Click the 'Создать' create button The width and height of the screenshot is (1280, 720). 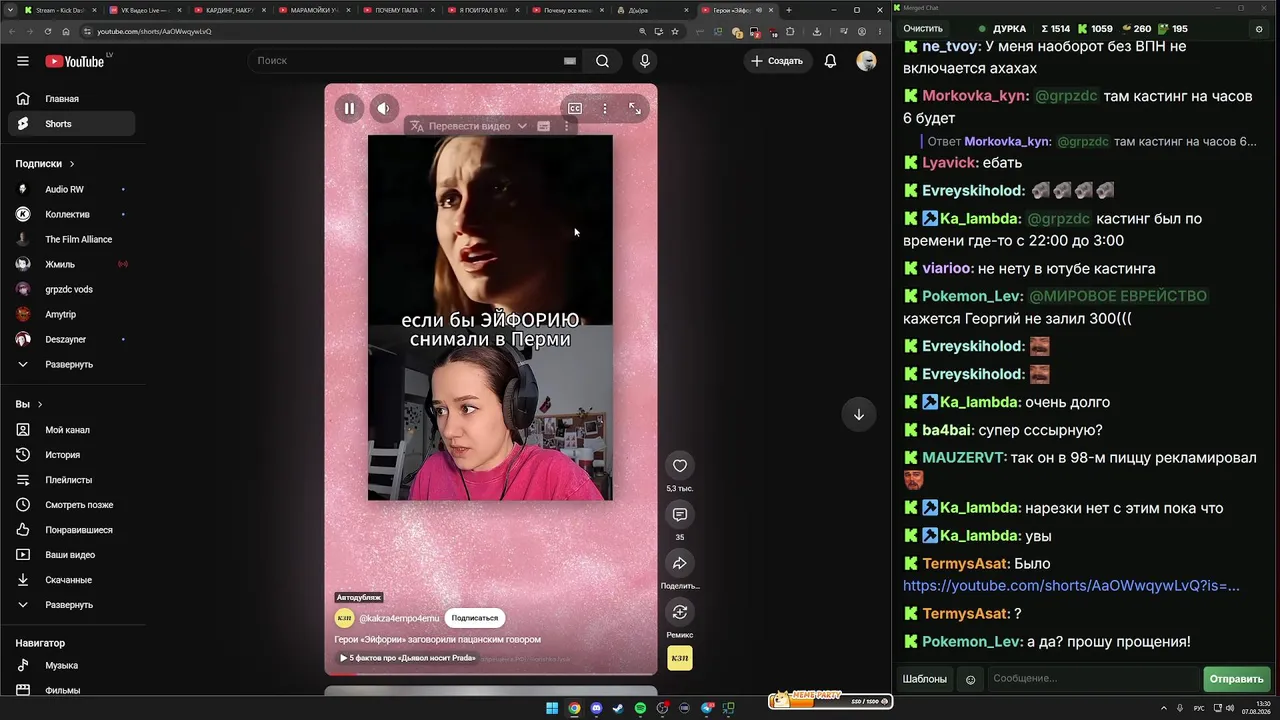[777, 61]
